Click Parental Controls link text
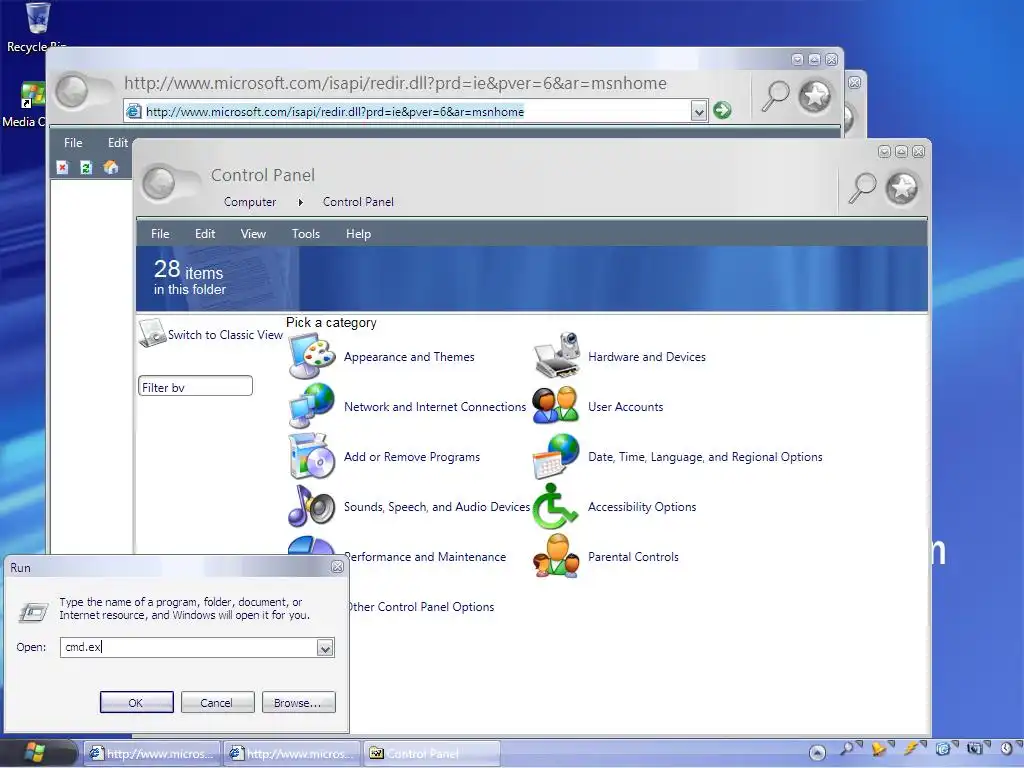 point(633,557)
